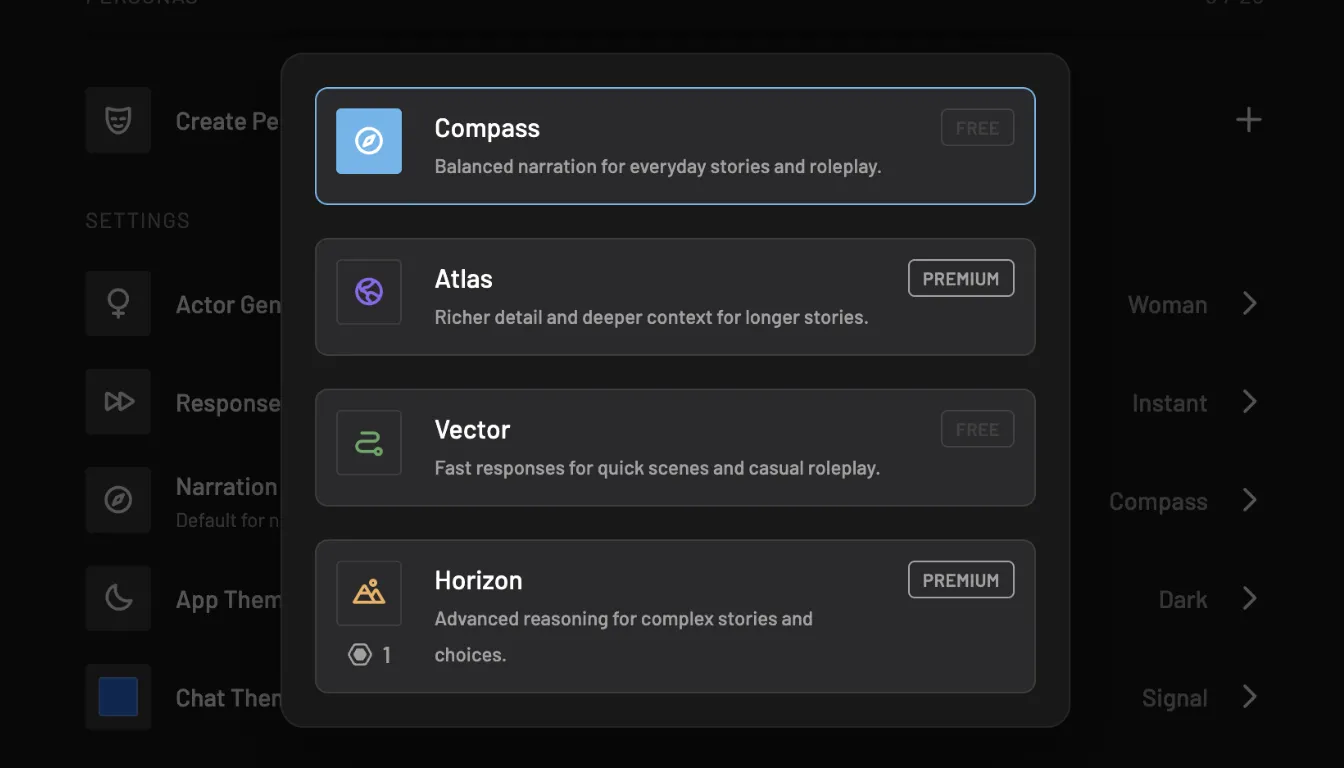
Task: Open the Signal chat theme chevron
Action: coord(1250,697)
